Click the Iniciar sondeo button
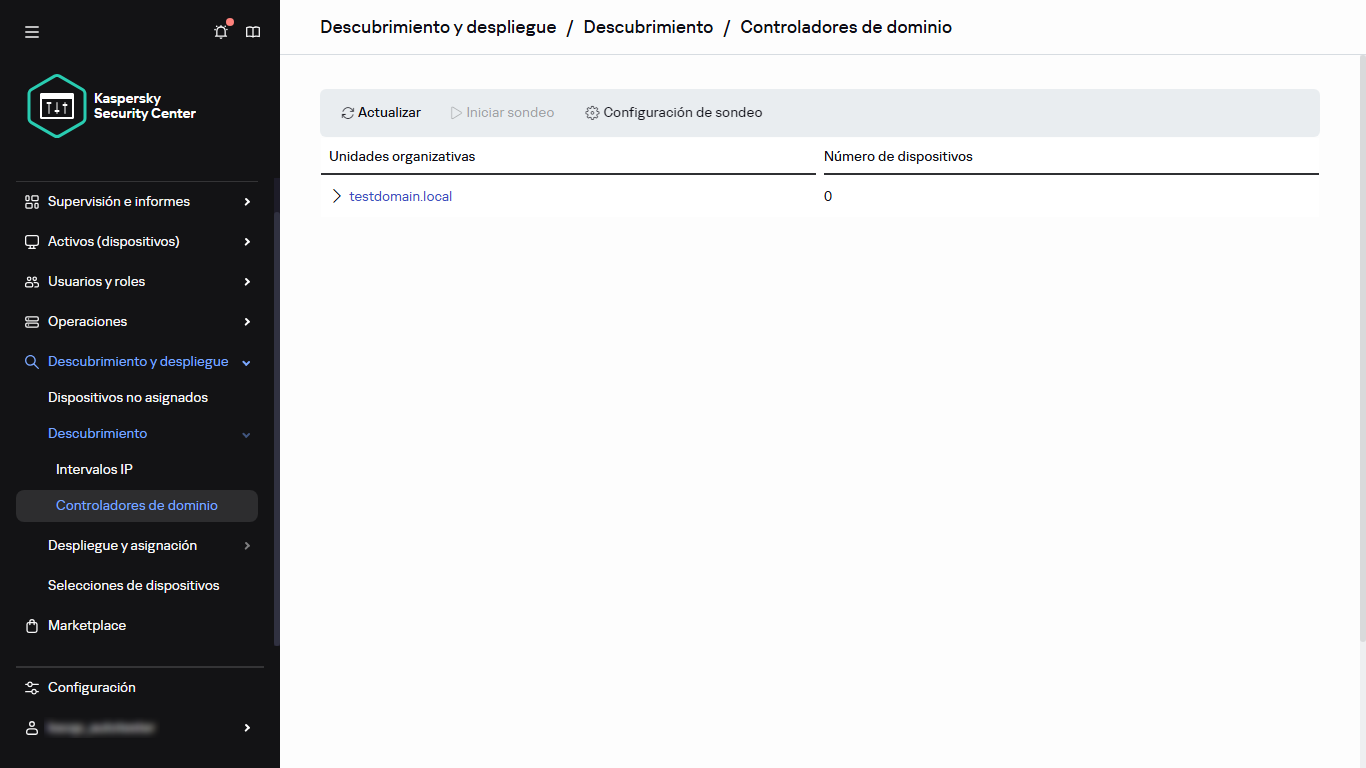 pos(502,113)
